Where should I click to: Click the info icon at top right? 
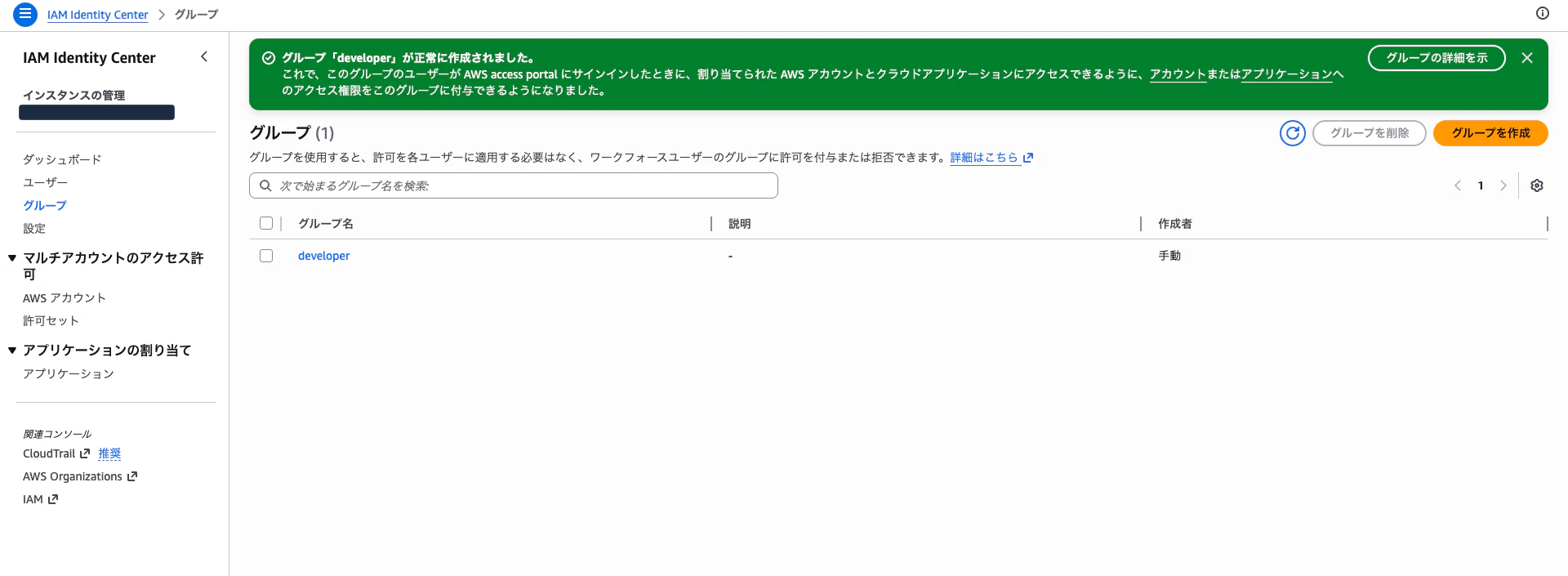[x=1543, y=13]
